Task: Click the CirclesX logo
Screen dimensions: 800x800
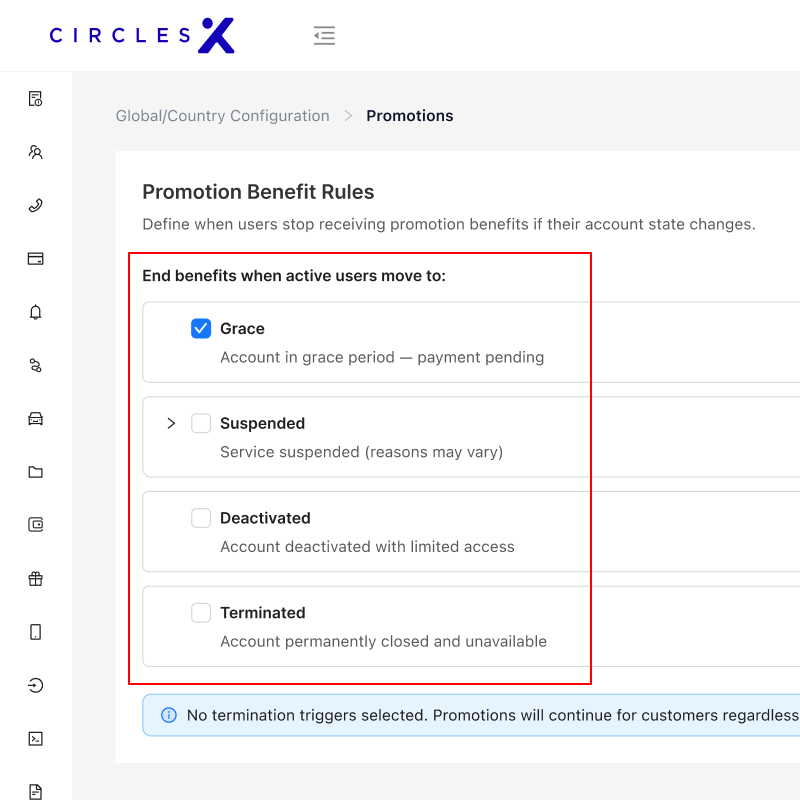Action: point(142,35)
